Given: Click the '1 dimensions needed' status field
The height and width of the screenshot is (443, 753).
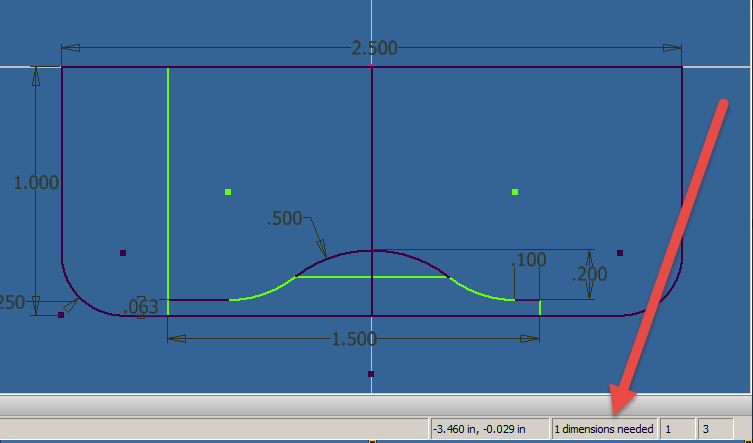Looking at the screenshot, I should tap(604, 429).
